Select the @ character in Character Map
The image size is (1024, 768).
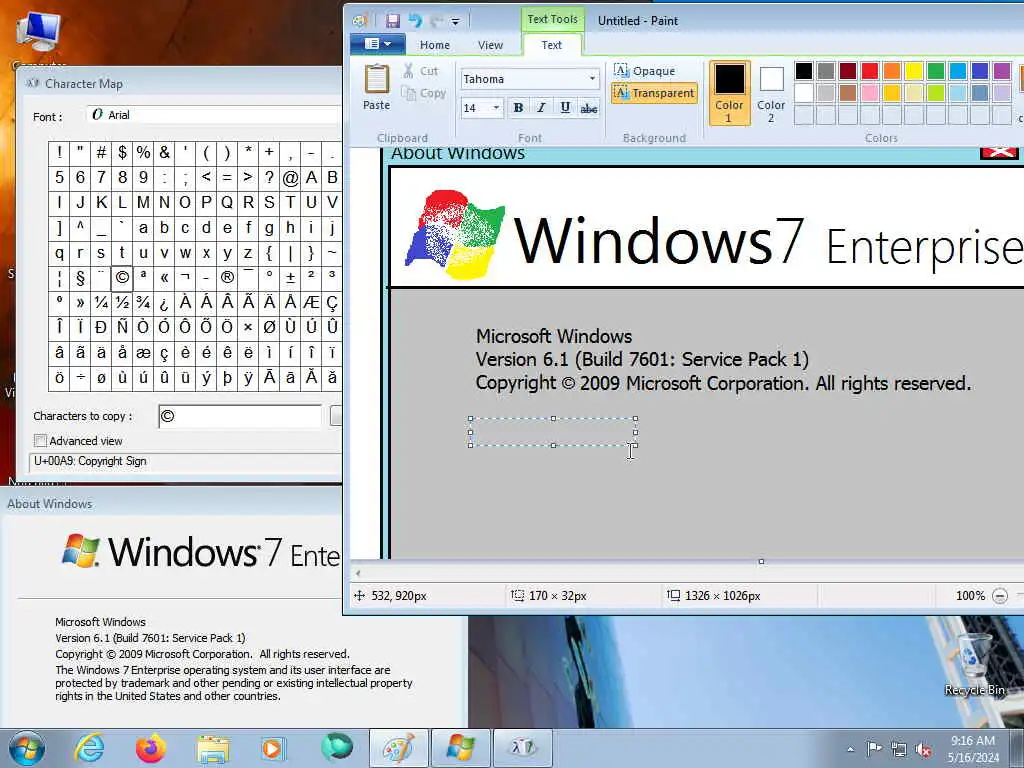tap(290, 177)
